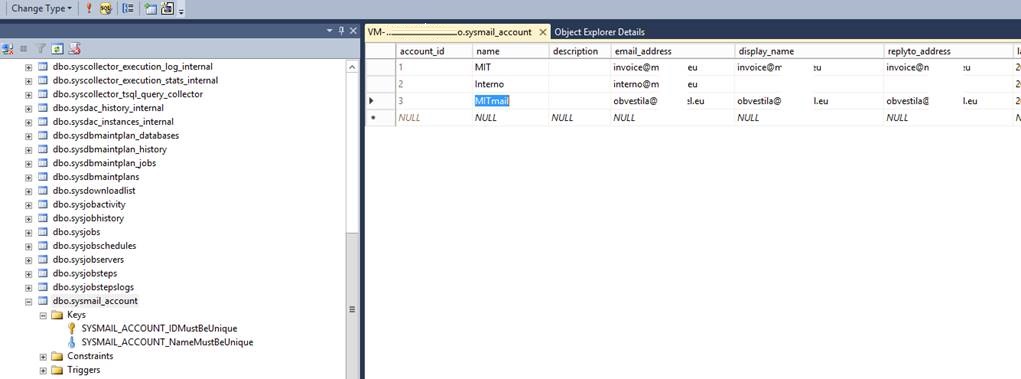Image resolution: width=1021 pixels, height=379 pixels.
Task: Click the Object Explorer vertical scrollbar thumb
Action: 352,306
